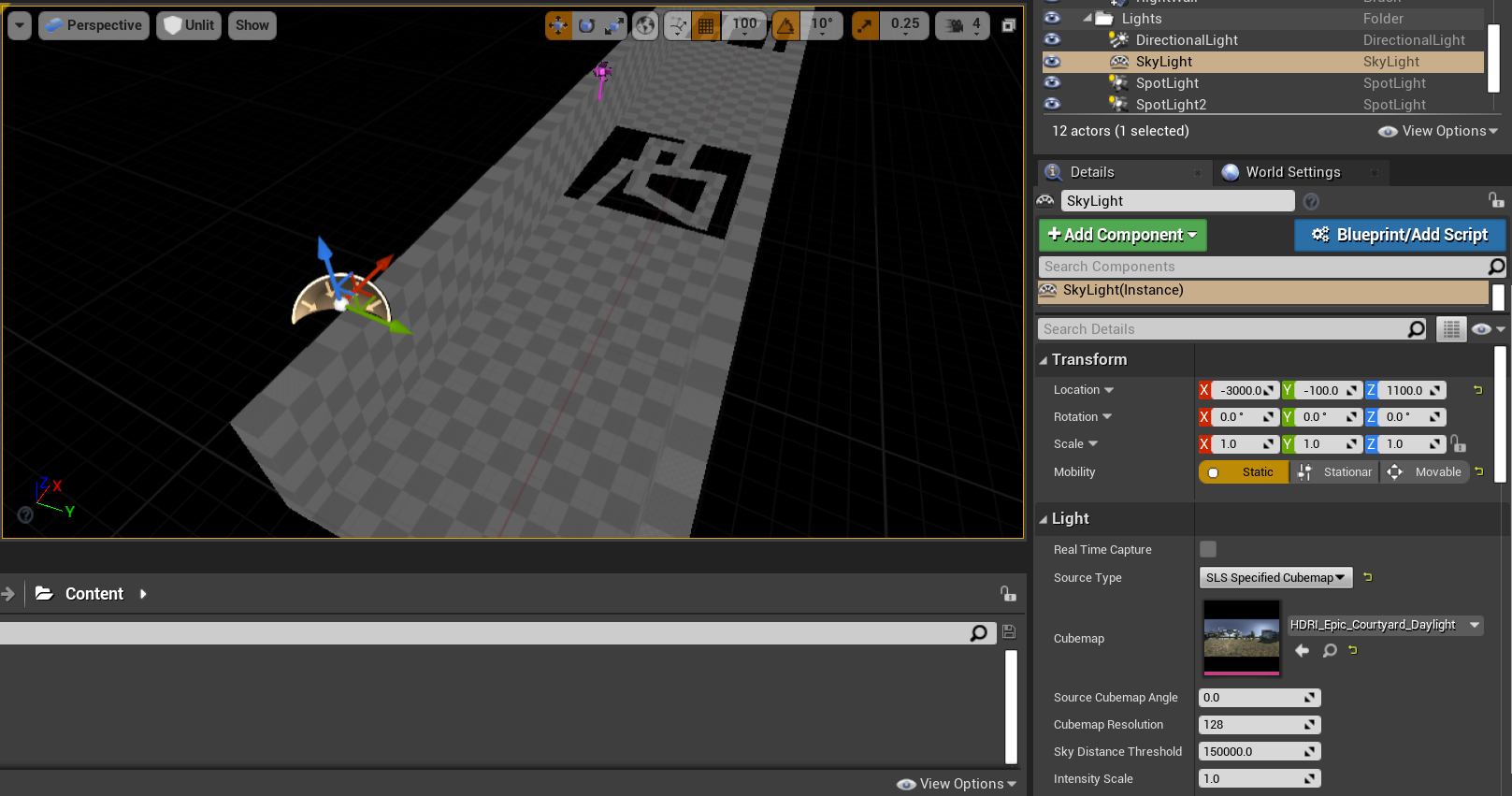Open rotation snap 10° dropdown

[822, 25]
